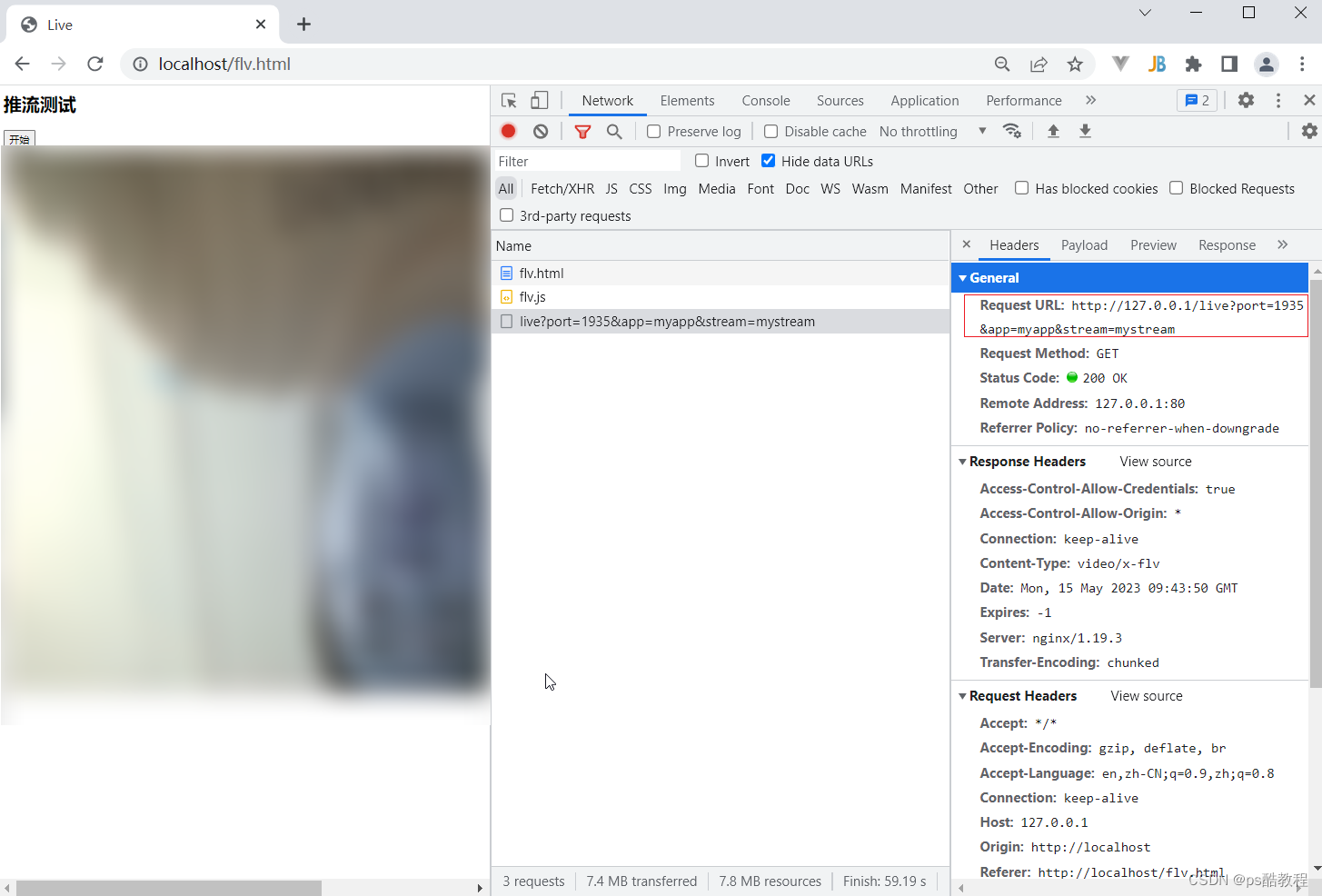Close the DevTools panel
Viewport: 1322px width, 896px height.
tap(1309, 100)
